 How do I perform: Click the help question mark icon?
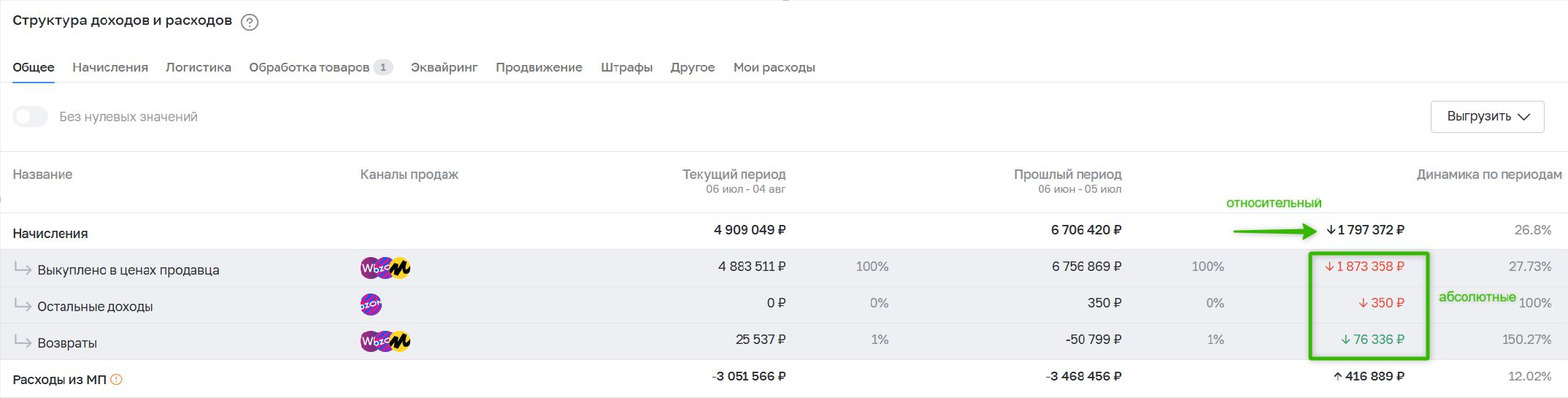[250, 23]
